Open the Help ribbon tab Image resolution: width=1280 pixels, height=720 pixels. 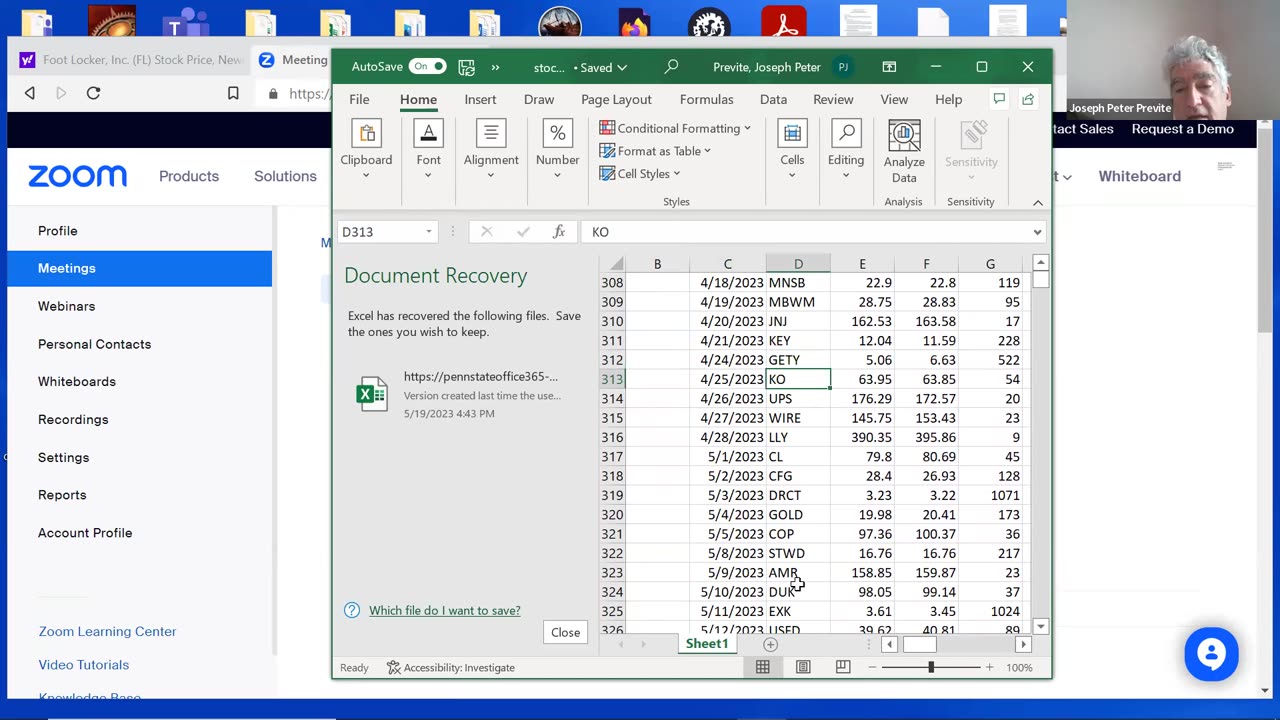pos(948,99)
